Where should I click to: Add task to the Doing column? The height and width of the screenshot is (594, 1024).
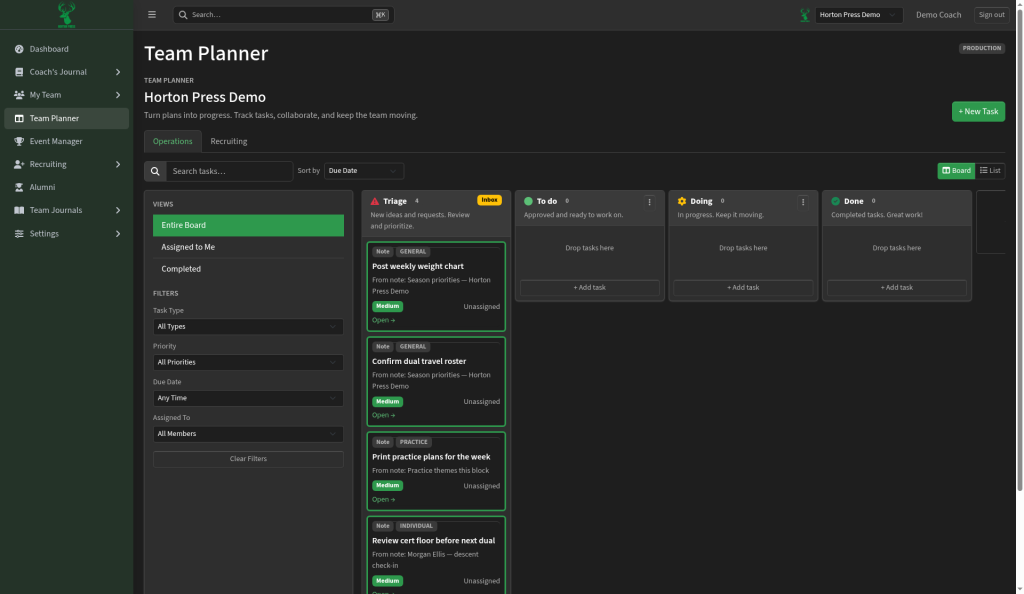pos(743,287)
